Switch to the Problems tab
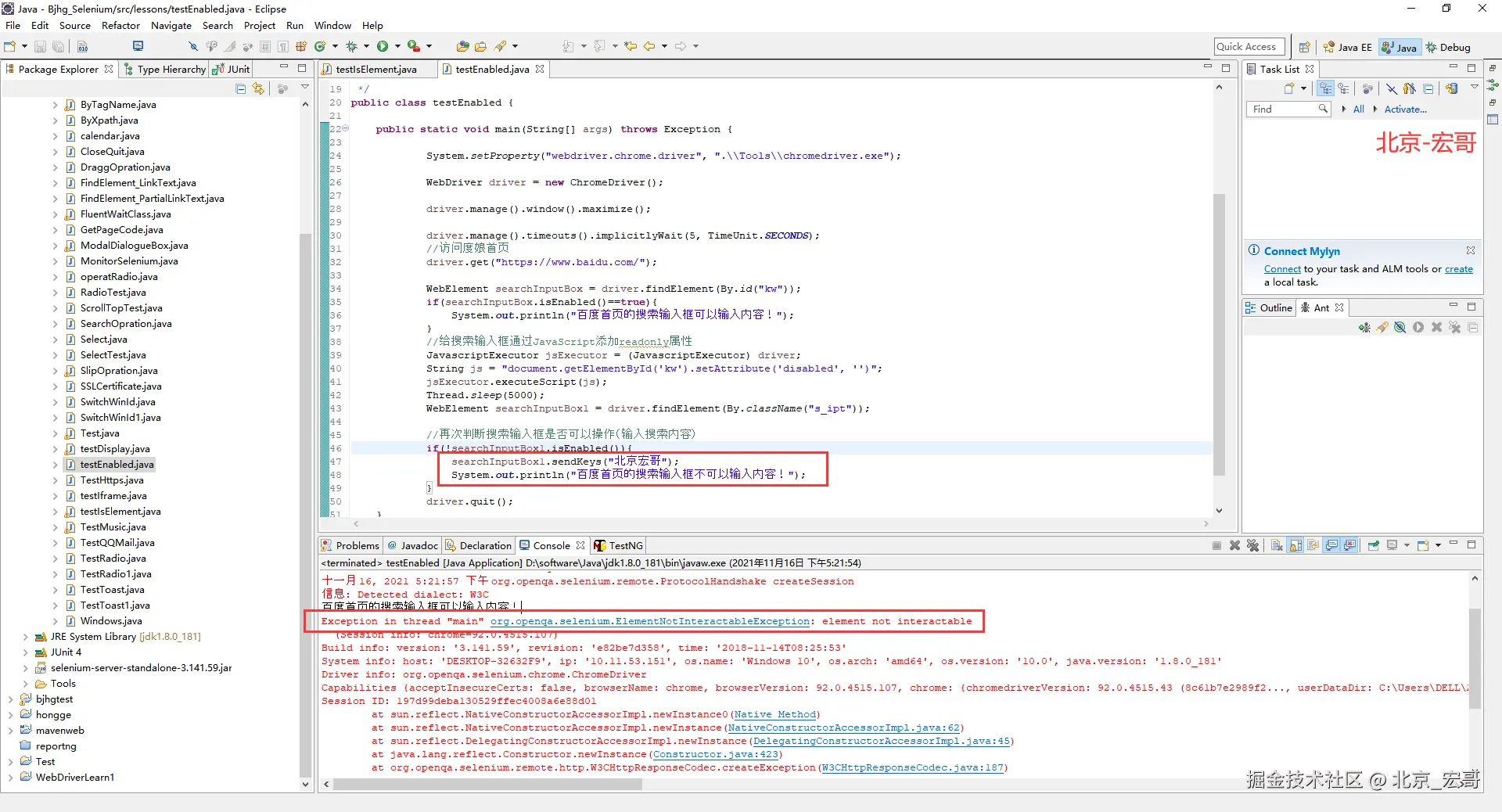1502x812 pixels. pos(350,546)
